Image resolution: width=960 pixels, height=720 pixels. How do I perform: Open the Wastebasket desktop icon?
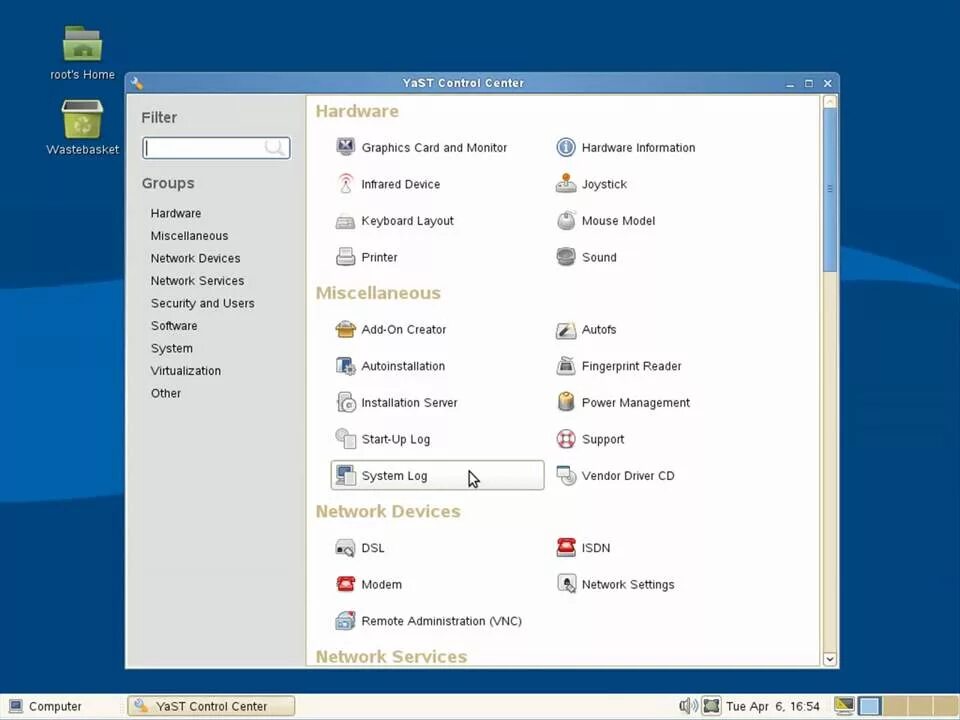tap(82, 127)
